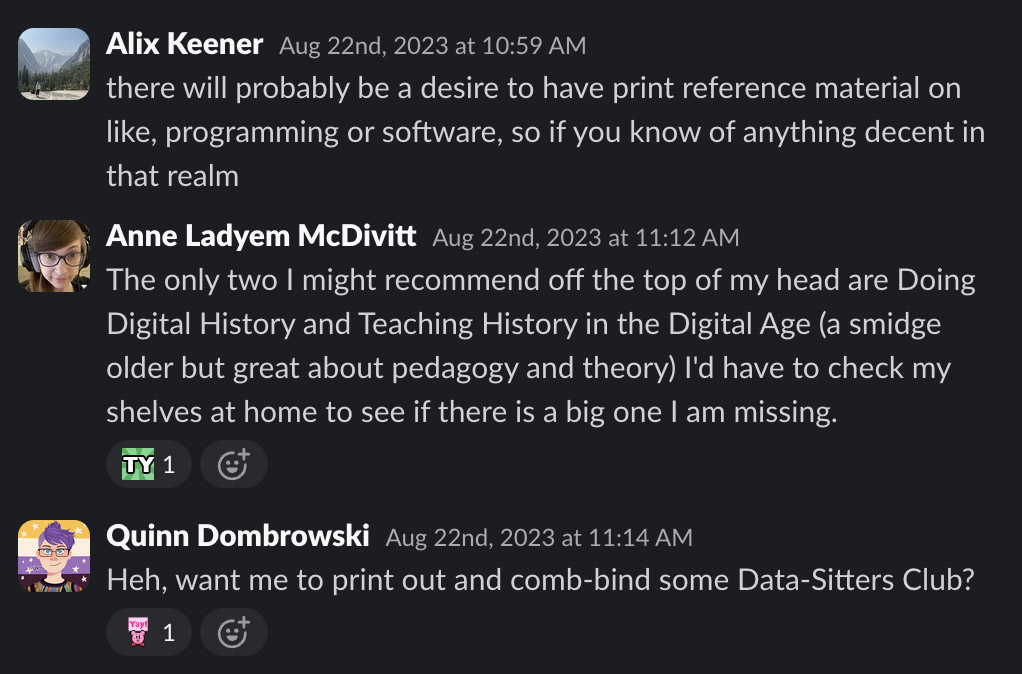This screenshot has height=674, width=1022.
Task: Click the green TY emoji
Action: (138, 463)
